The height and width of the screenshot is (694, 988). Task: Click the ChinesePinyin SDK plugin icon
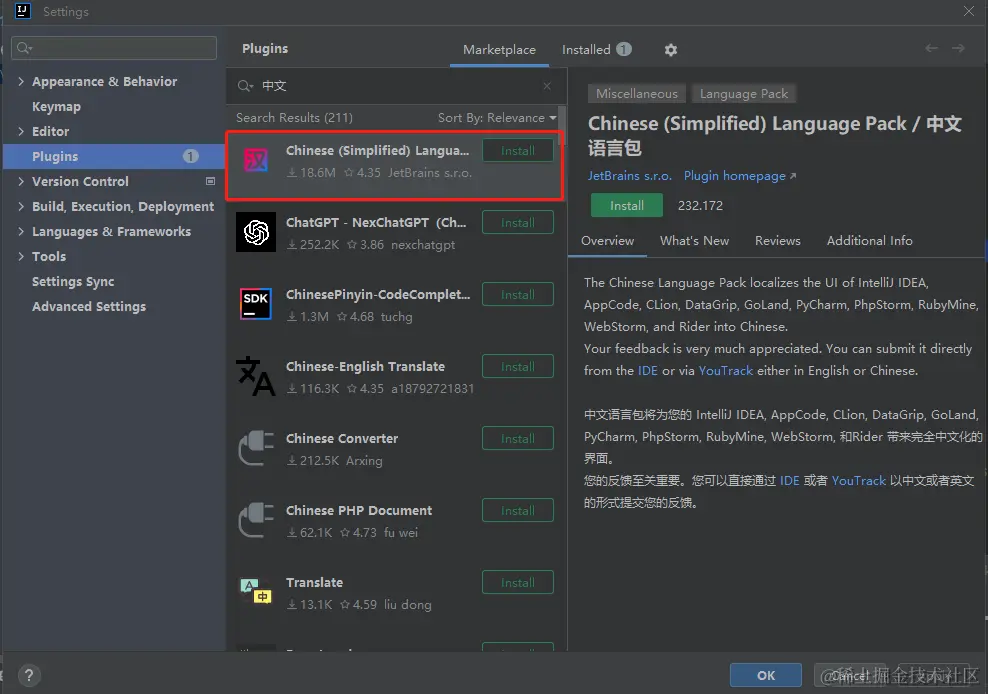coord(256,304)
